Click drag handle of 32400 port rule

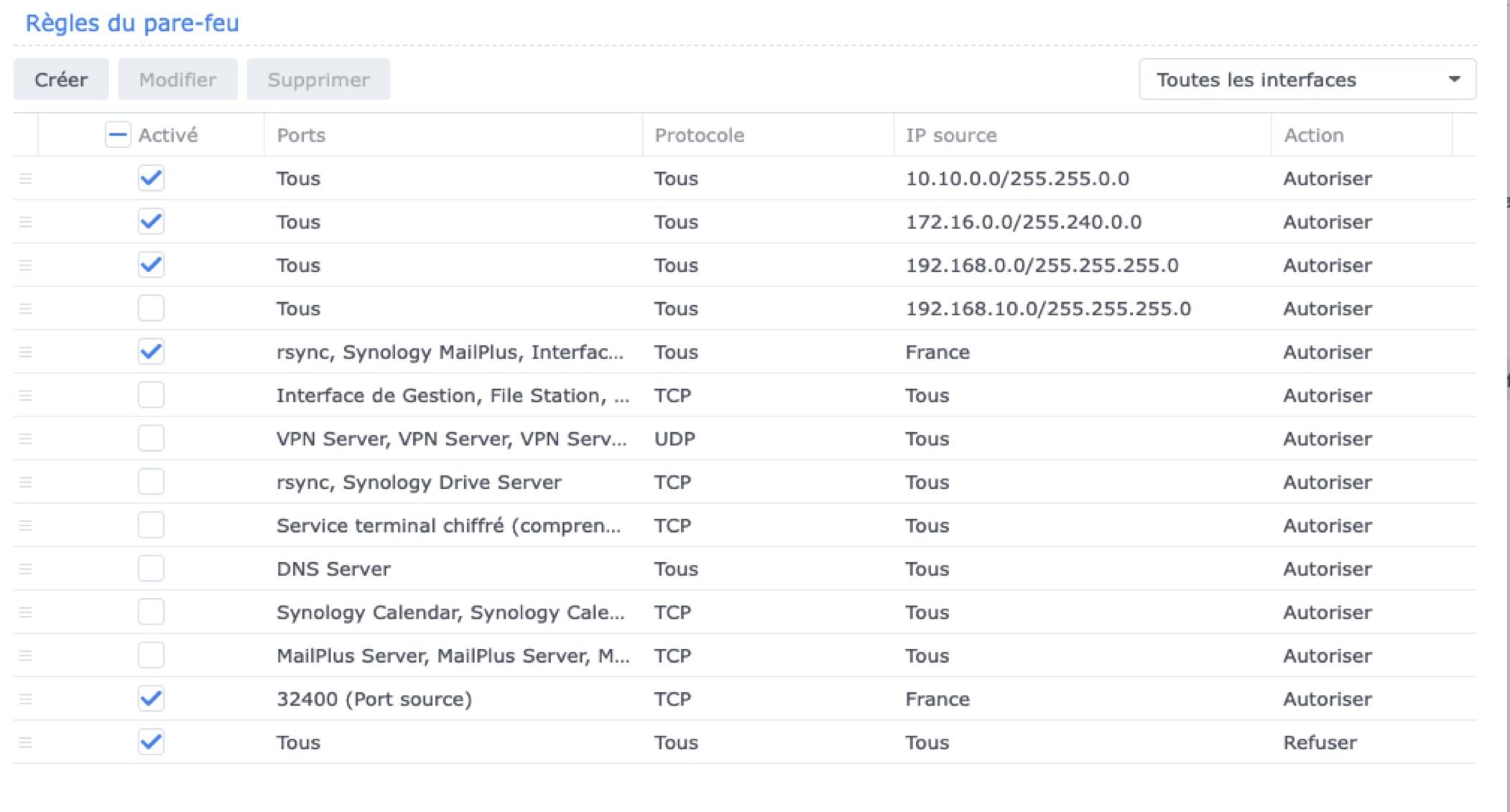tap(25, 699)
